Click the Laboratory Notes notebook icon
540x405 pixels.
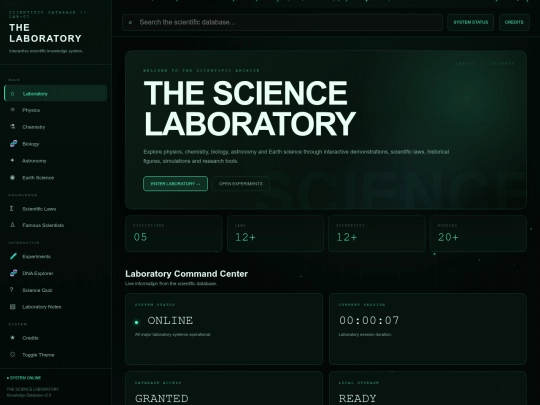[x=12, y=307]
